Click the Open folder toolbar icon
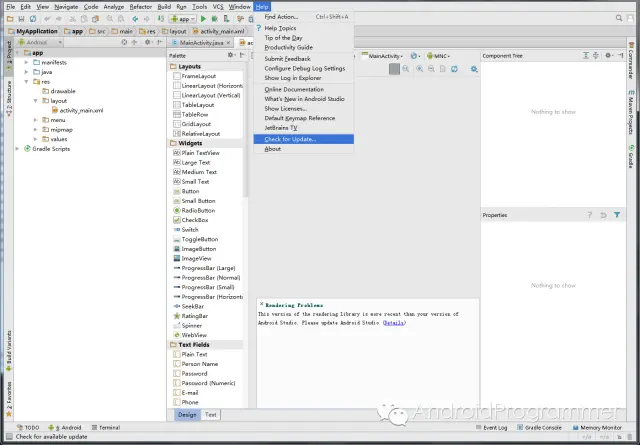Screen dimensions: 640x445 click(x=10, y=19)
